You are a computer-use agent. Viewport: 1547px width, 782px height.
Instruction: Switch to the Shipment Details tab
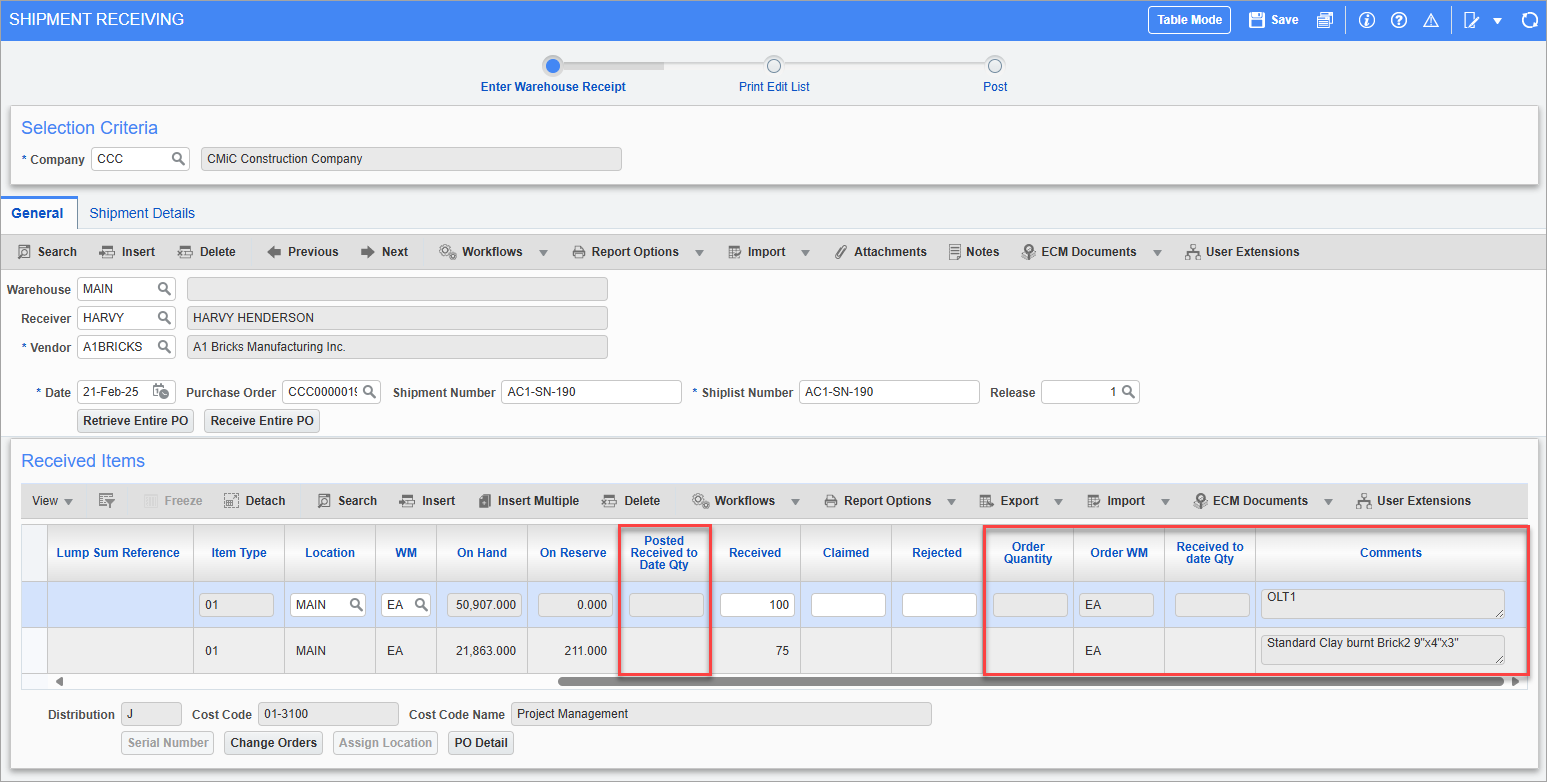142,213
